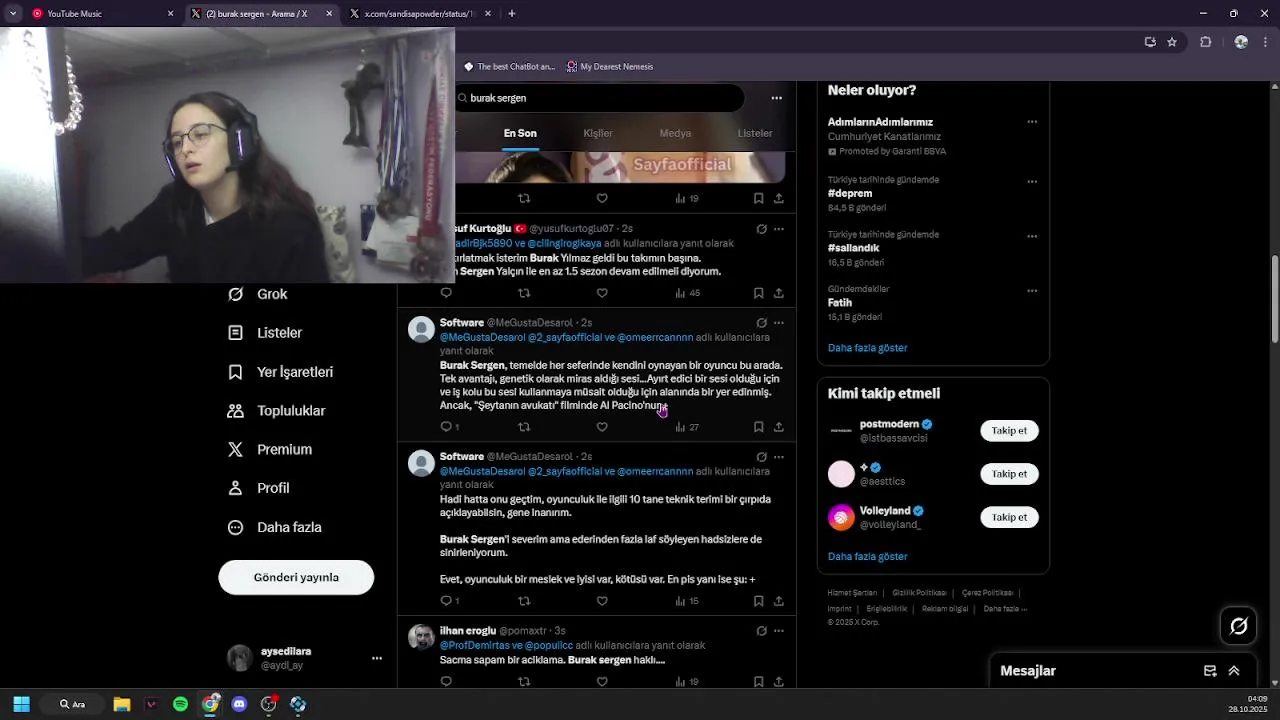Click Daha fazla göster under Kimi takip etmeli
The width and height of the screenshot is (1280, 720).
point(867,556)
